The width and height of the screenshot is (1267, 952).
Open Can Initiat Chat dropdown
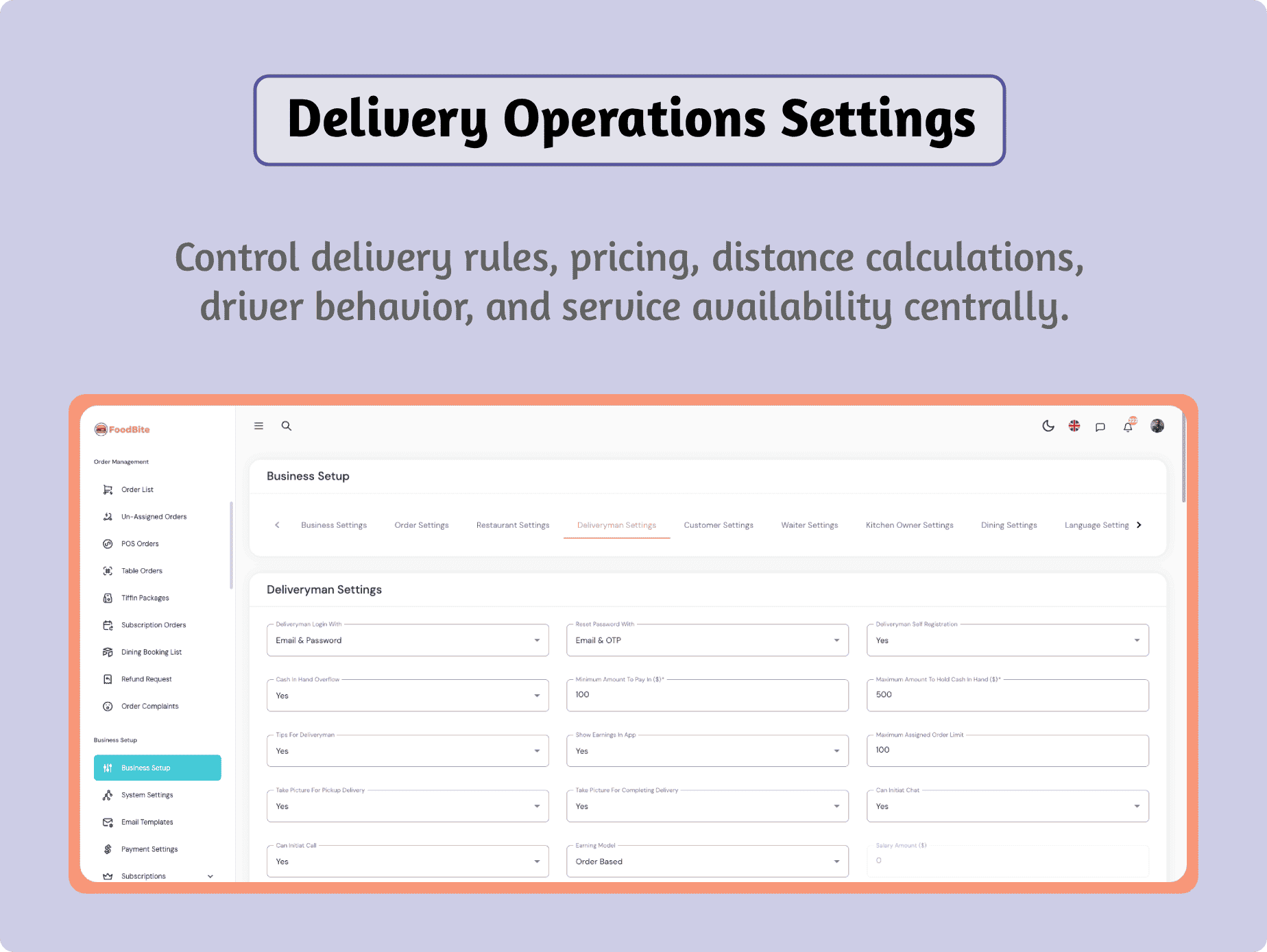pos(1008,806)
